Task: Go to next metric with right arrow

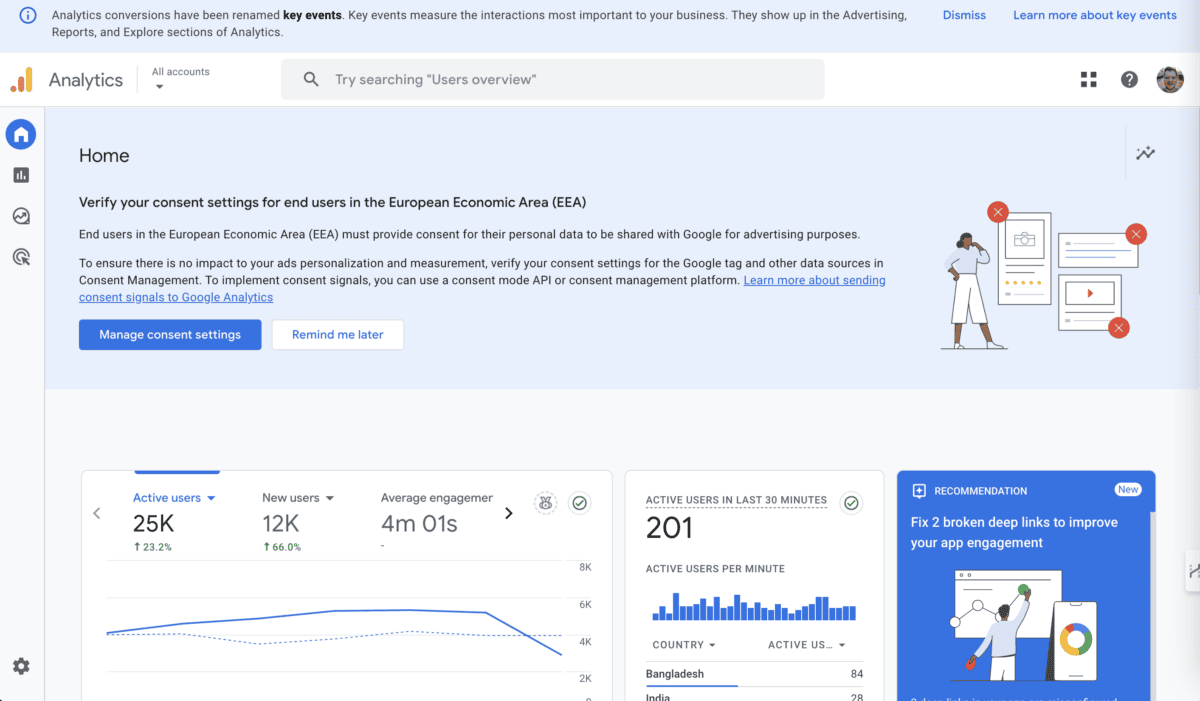Action: pyautogui.click(x=508, y=513)
